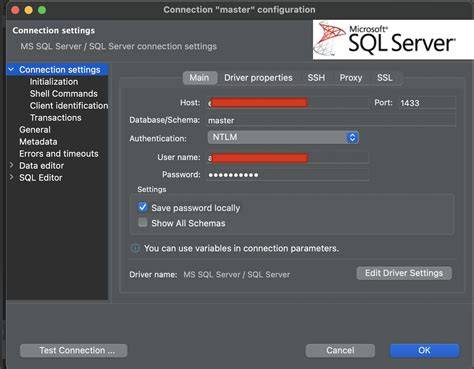Click the info icon beside variables hint
474x369 pixels.
click(135, 248)
